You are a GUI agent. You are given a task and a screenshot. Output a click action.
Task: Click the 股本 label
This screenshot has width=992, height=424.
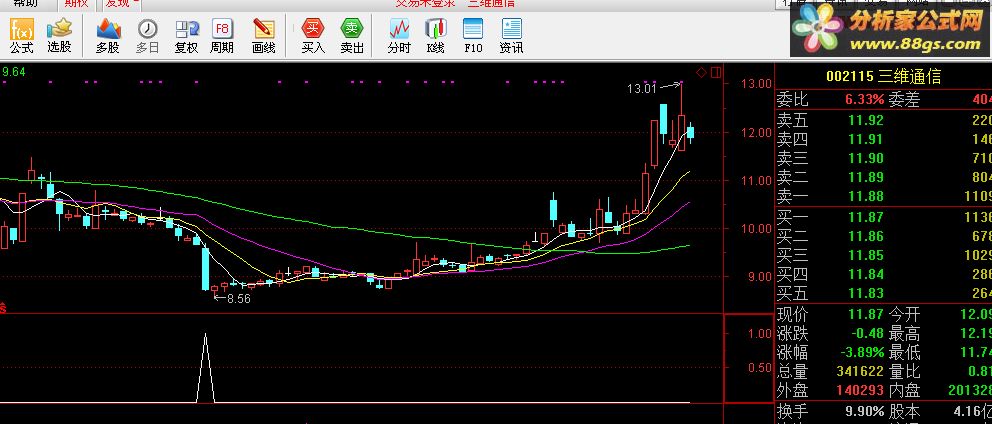[905, 412]
